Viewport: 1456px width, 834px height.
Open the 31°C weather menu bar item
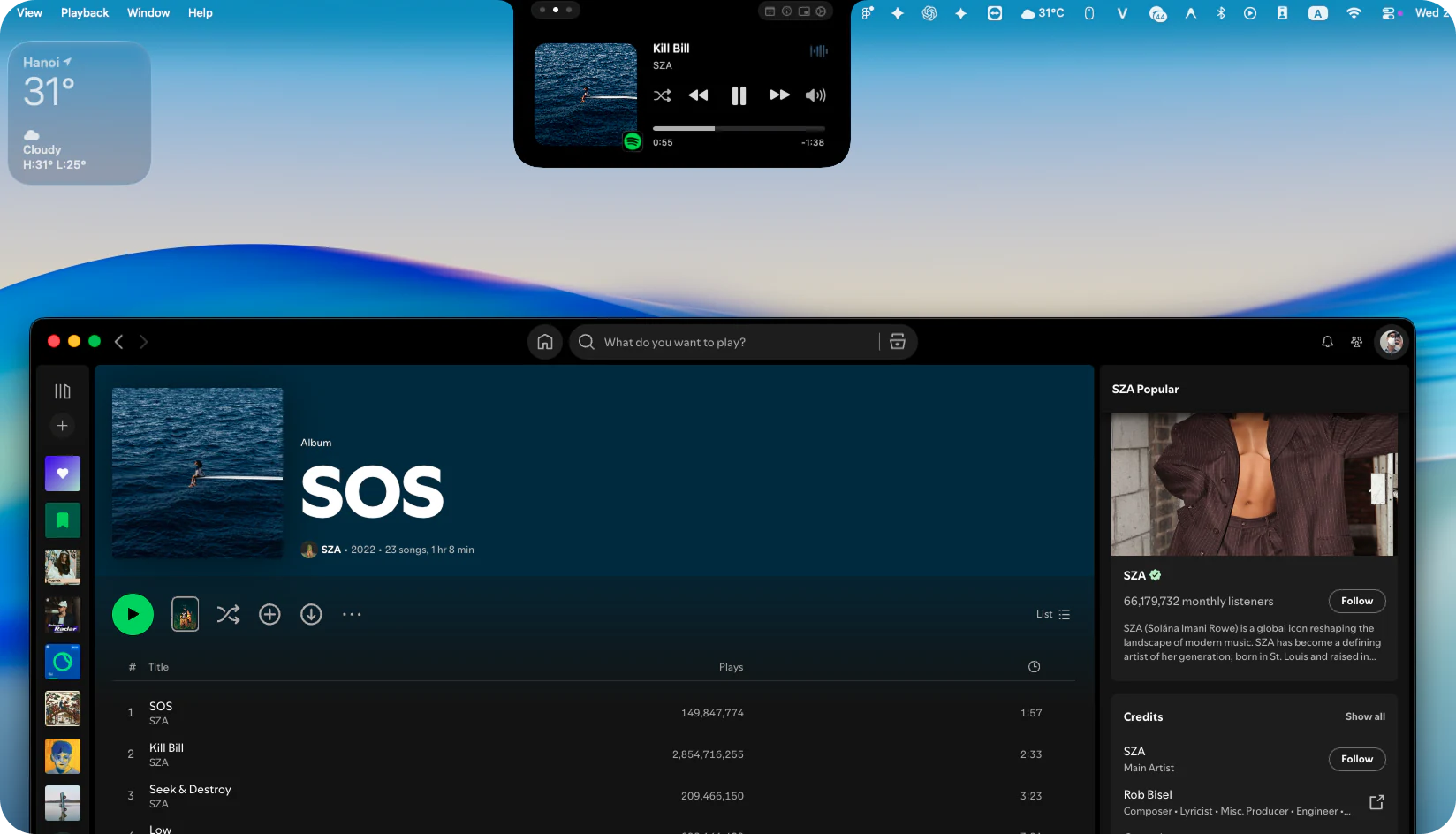[1043, 13]
